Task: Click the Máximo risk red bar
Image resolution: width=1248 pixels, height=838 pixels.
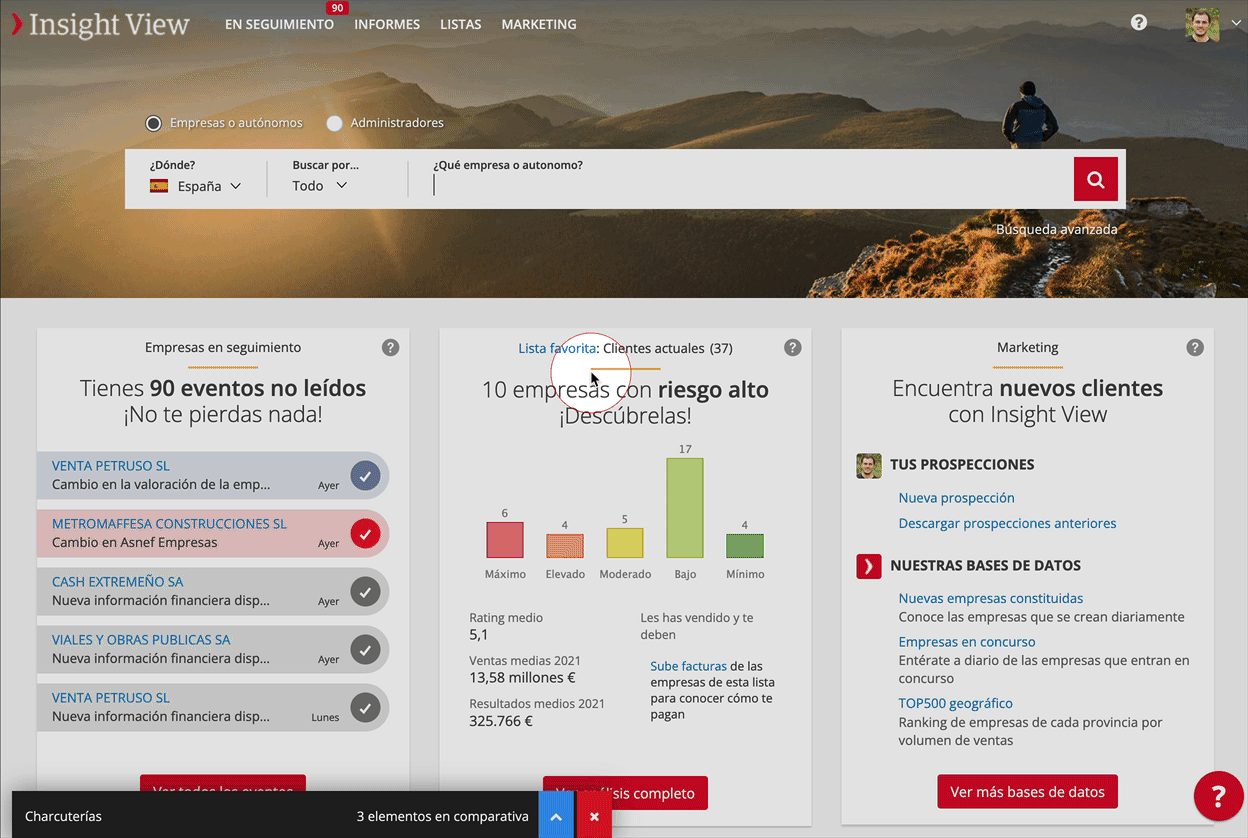Action: pos(505,540)
